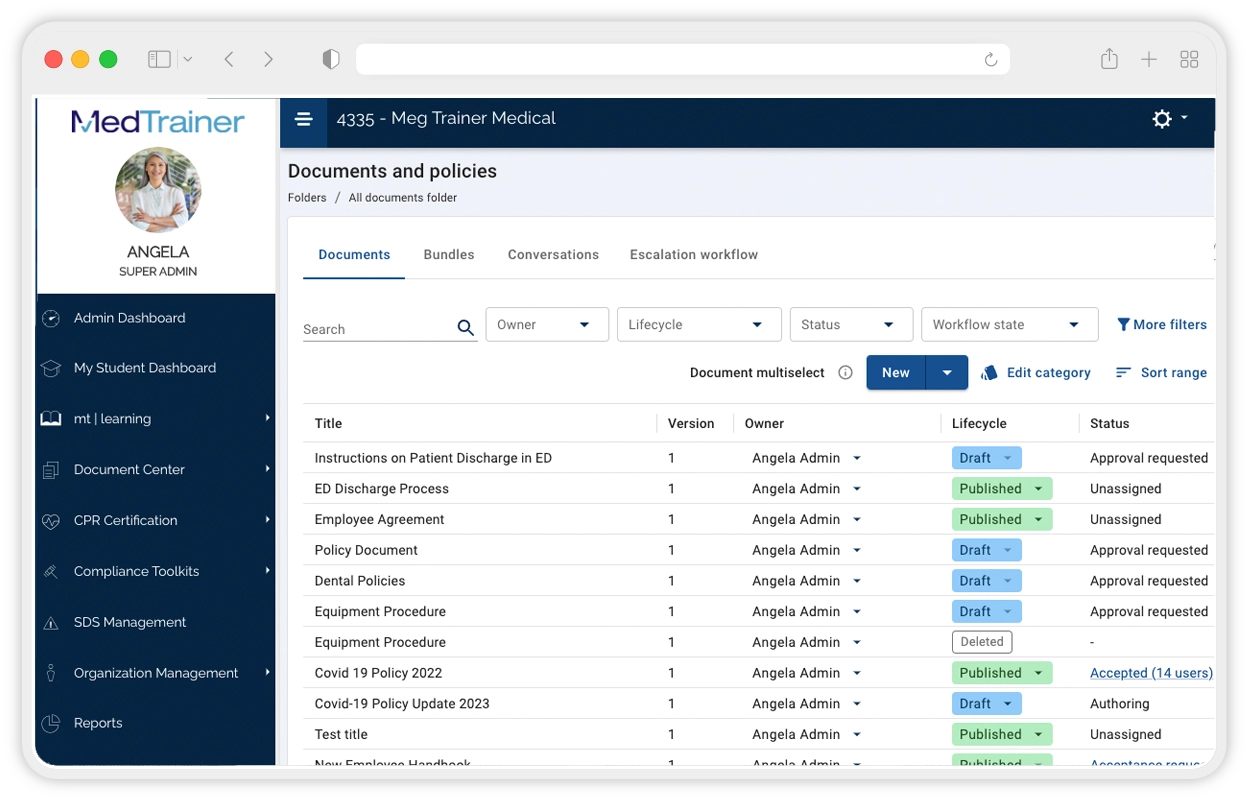Screen dimensions: 1250x800
Task: Click the Admin Dashboard gauge icon
Action: pyautogui.click(x=51, y=318)
